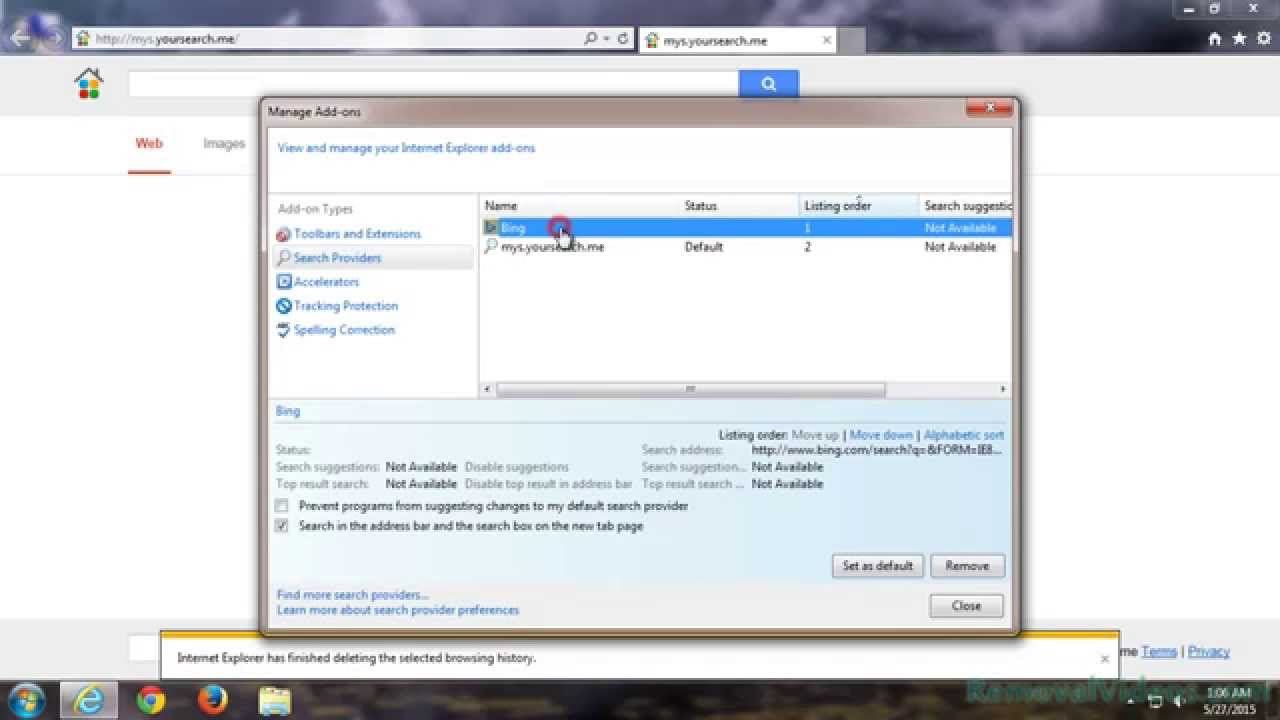The height and width of the screenshot is (720, 1280).
Task: Click the Internet Explorer back arrow button
Action: coord(22,38)
